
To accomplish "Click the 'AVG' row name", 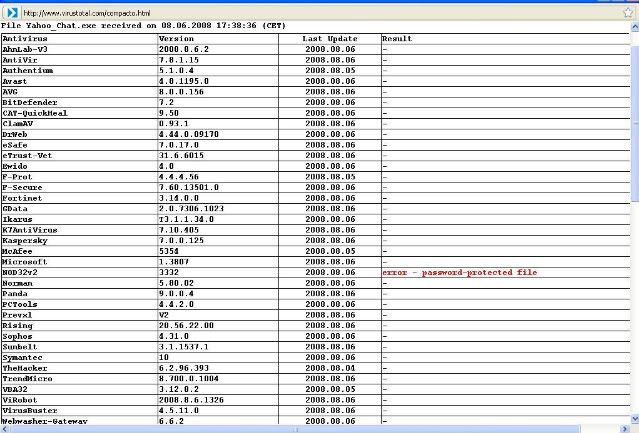I will (x=10, y=92).
